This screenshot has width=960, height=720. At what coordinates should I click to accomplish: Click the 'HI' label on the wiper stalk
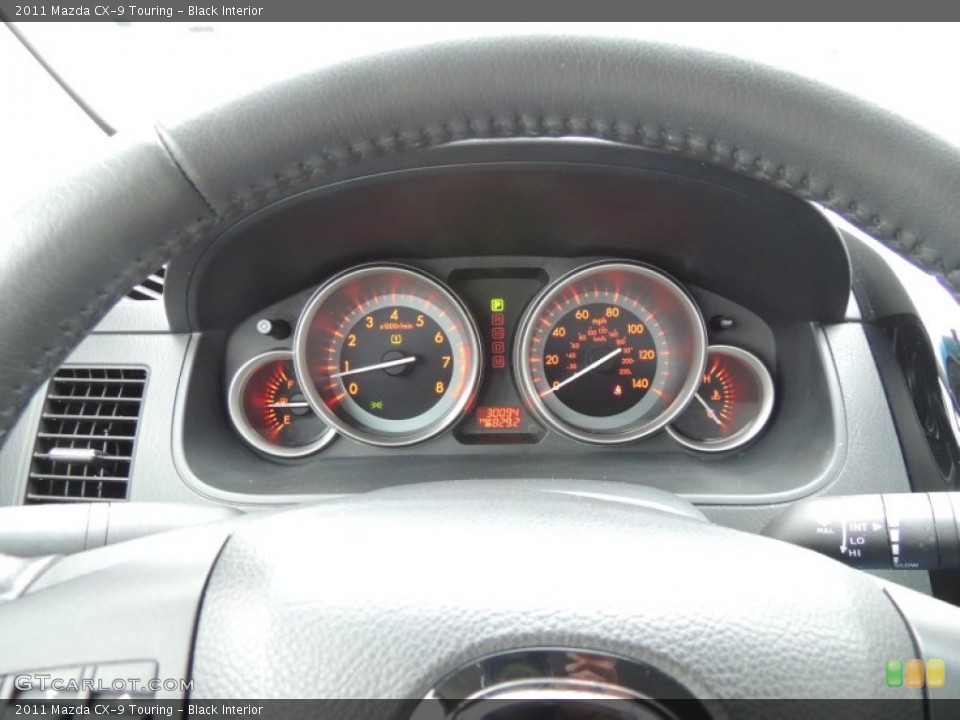(x=855, y=553)
